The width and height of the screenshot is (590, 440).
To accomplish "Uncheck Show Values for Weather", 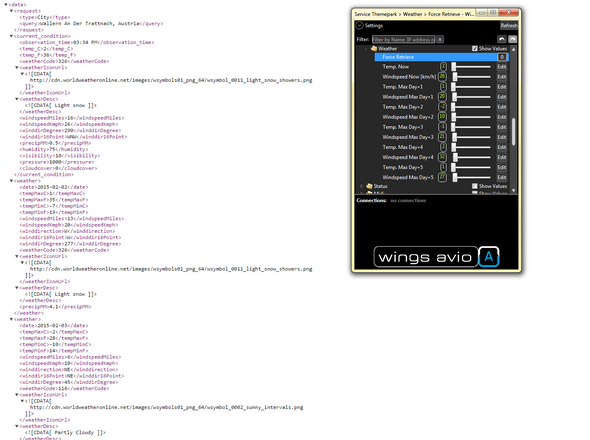I will point(475,49).
